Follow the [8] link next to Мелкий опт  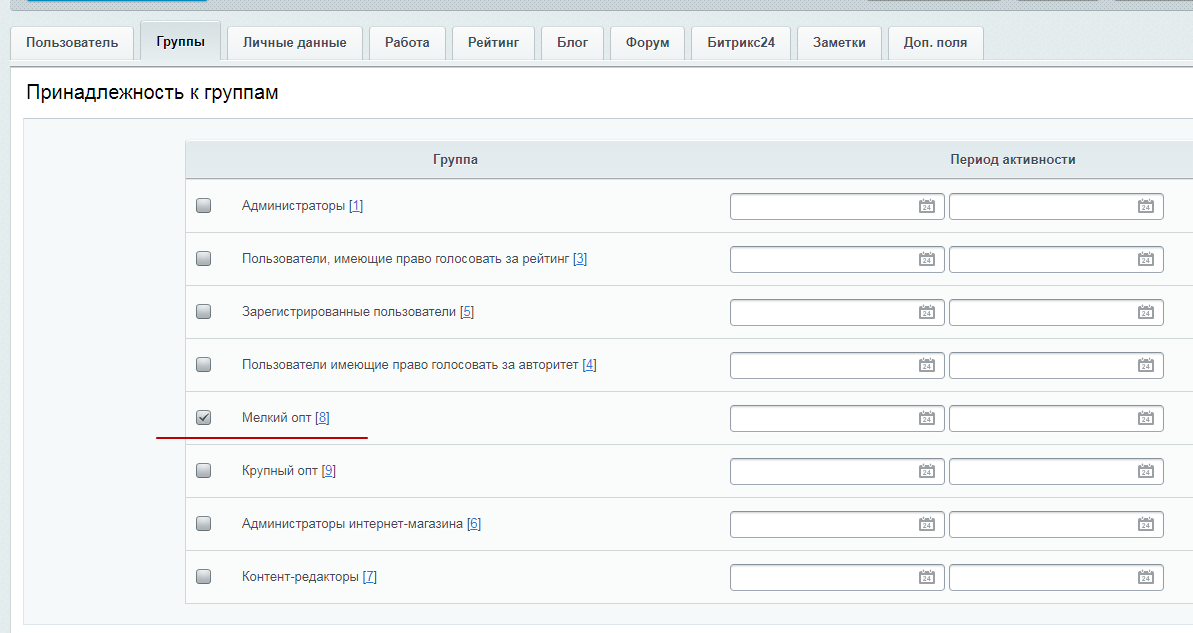[322, 418]
